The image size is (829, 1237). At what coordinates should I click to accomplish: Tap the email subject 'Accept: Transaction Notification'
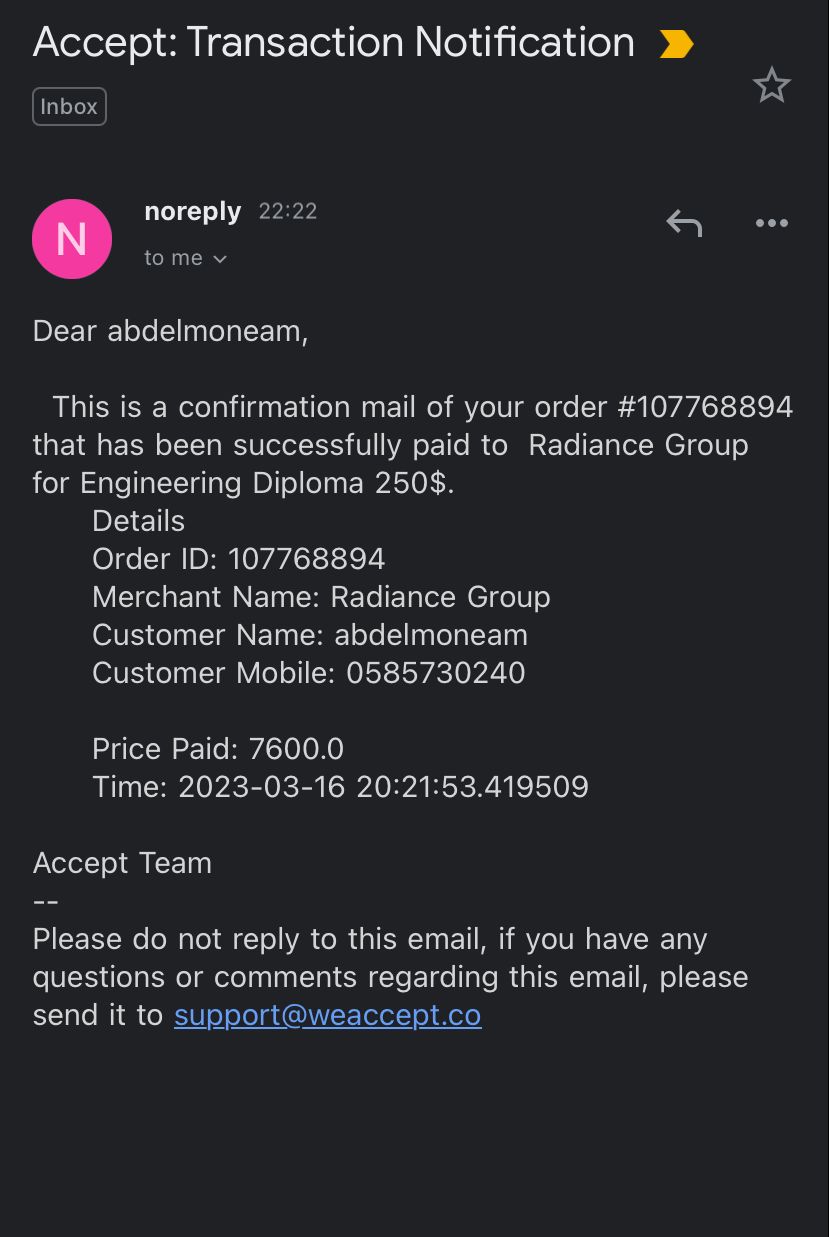[x=334, y=42]
